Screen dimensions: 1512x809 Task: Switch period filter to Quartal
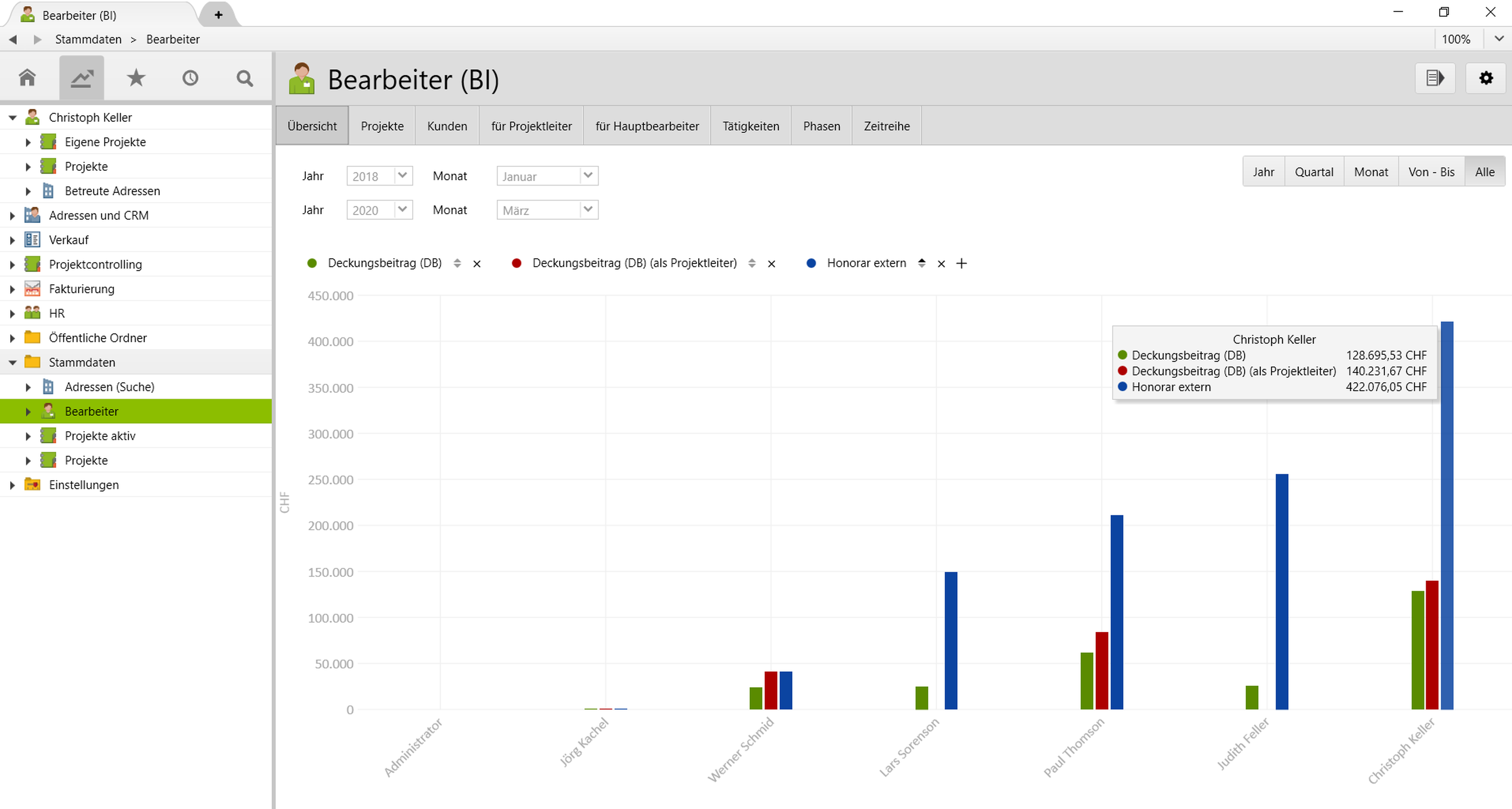1314,172
